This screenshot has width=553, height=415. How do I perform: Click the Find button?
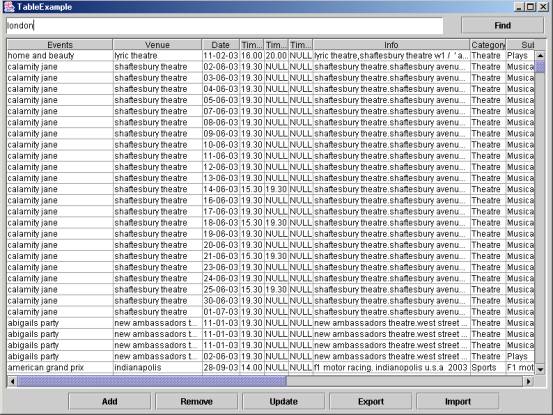(x=503, y=25)
